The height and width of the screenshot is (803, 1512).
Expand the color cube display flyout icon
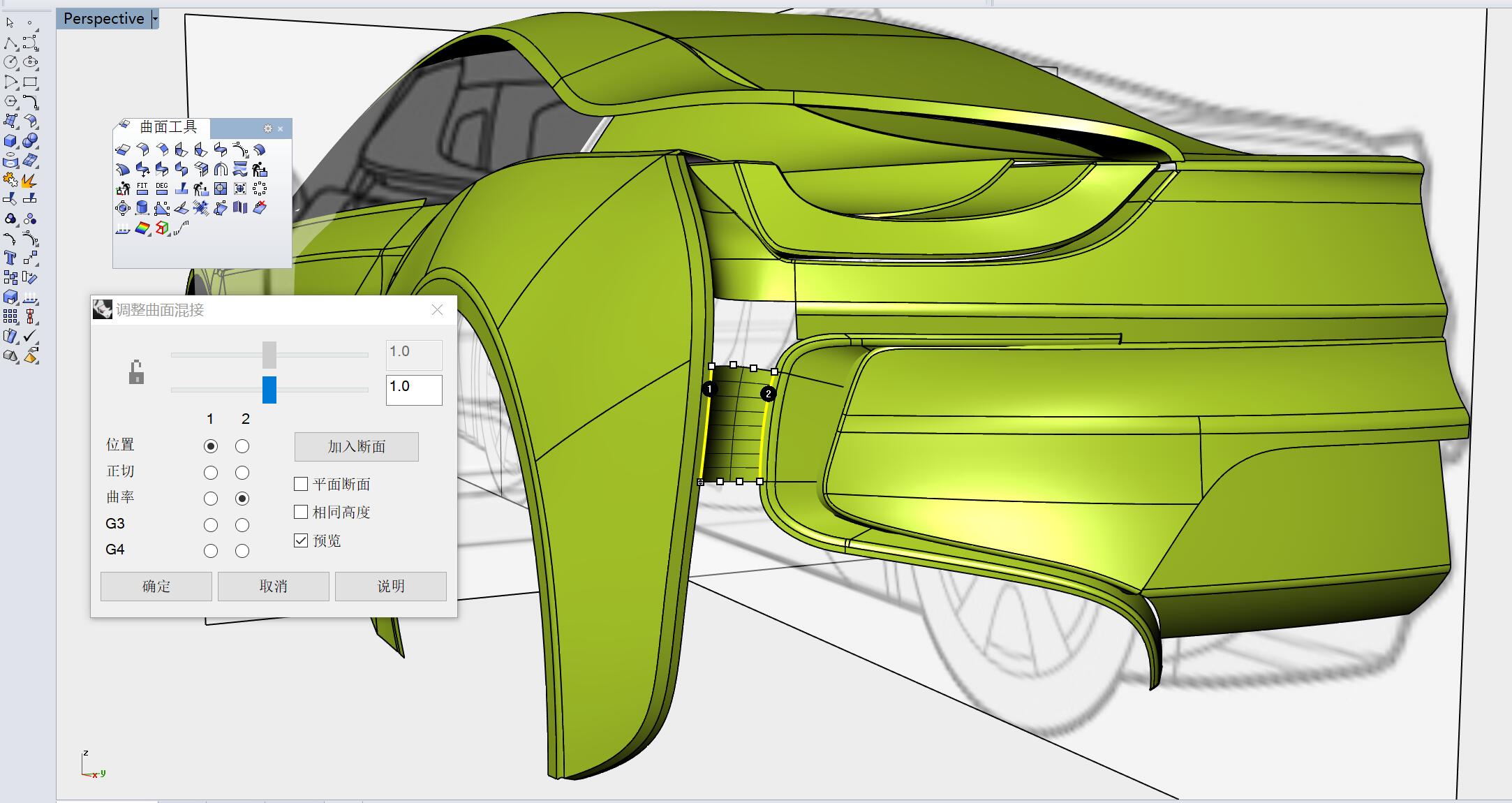[162, 228]
